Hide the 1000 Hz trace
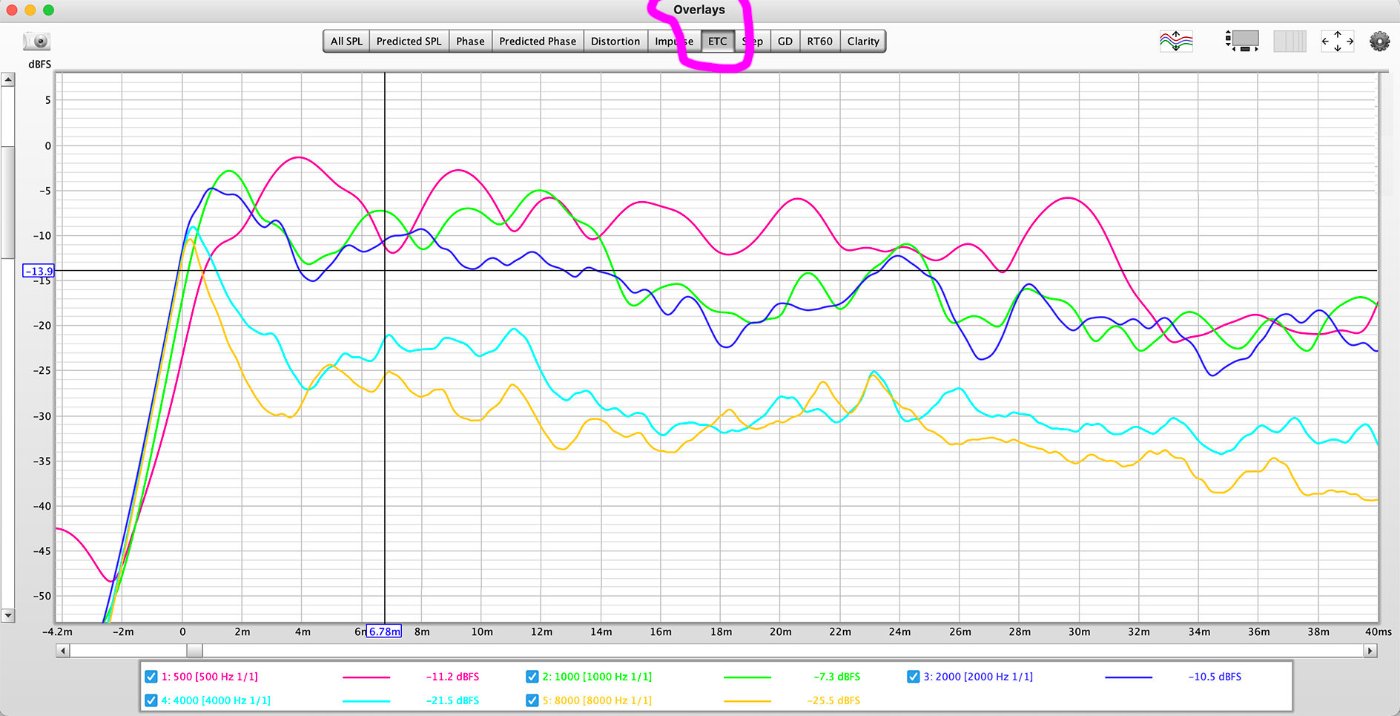 coord(533,677)
